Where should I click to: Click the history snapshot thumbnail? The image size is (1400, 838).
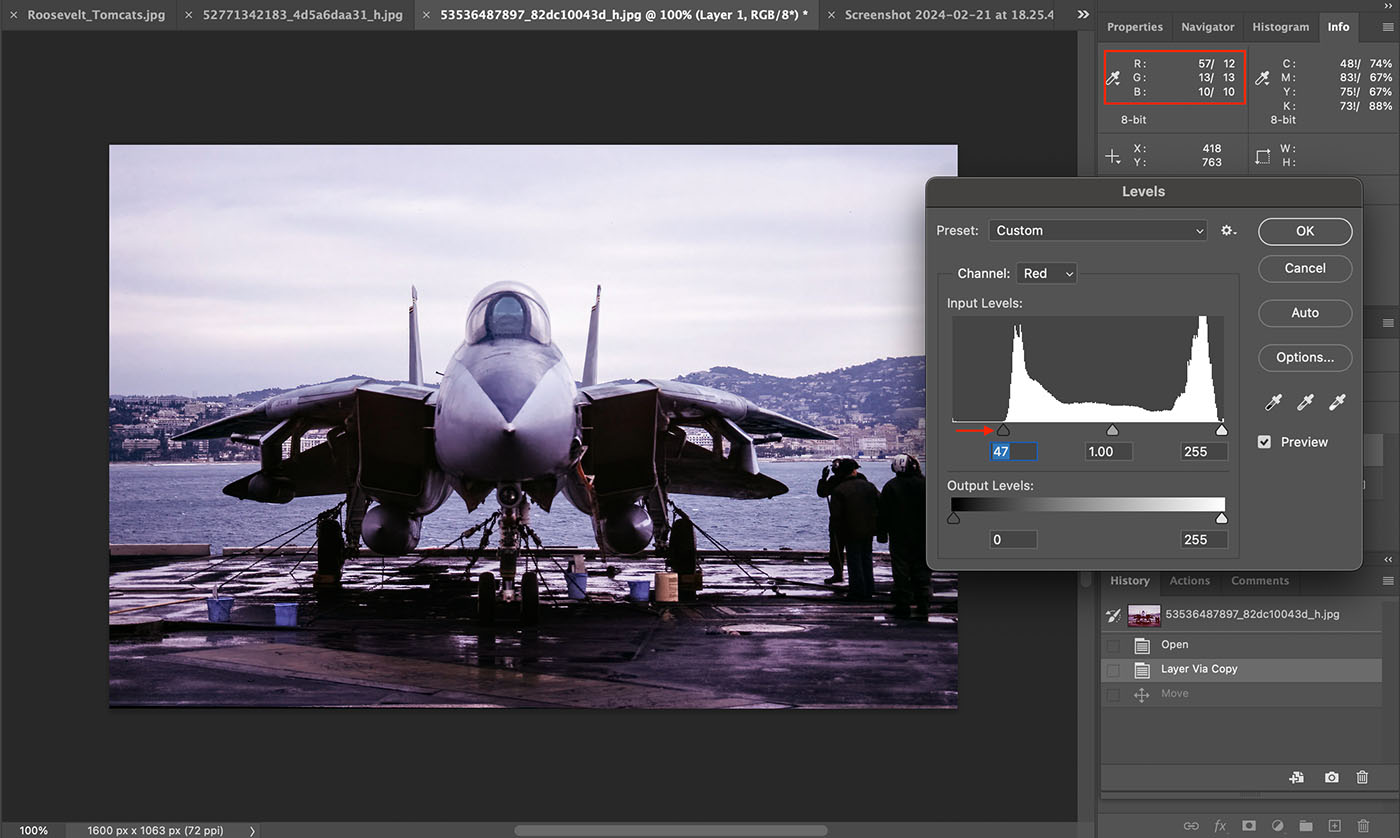pos(1144,615)
